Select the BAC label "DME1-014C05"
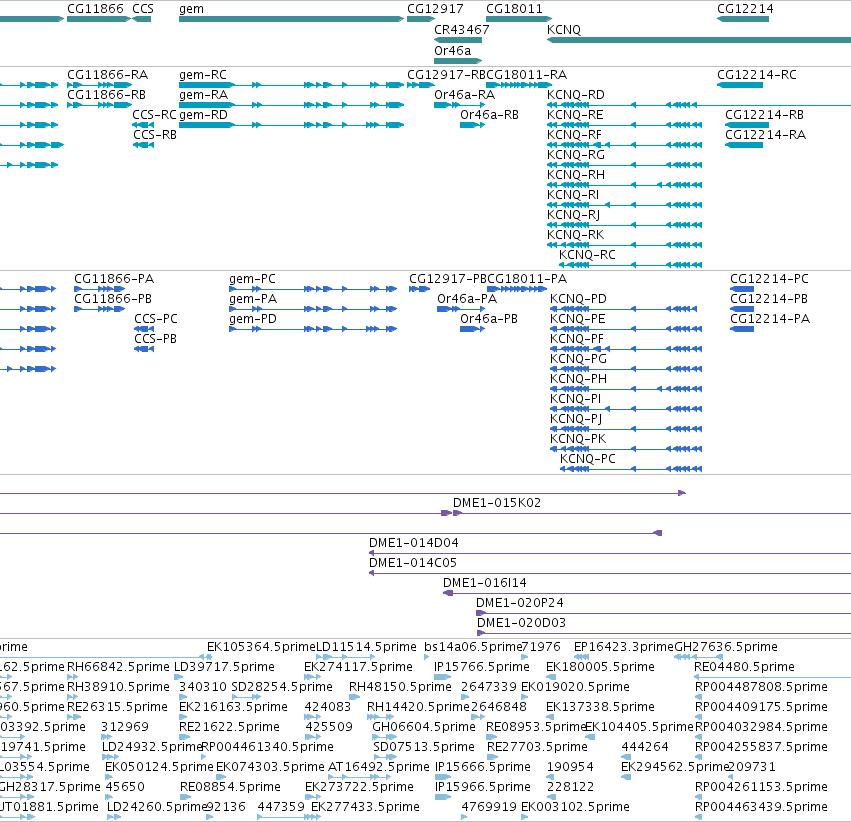The image size is (851, 822). (x=413, y=563)
